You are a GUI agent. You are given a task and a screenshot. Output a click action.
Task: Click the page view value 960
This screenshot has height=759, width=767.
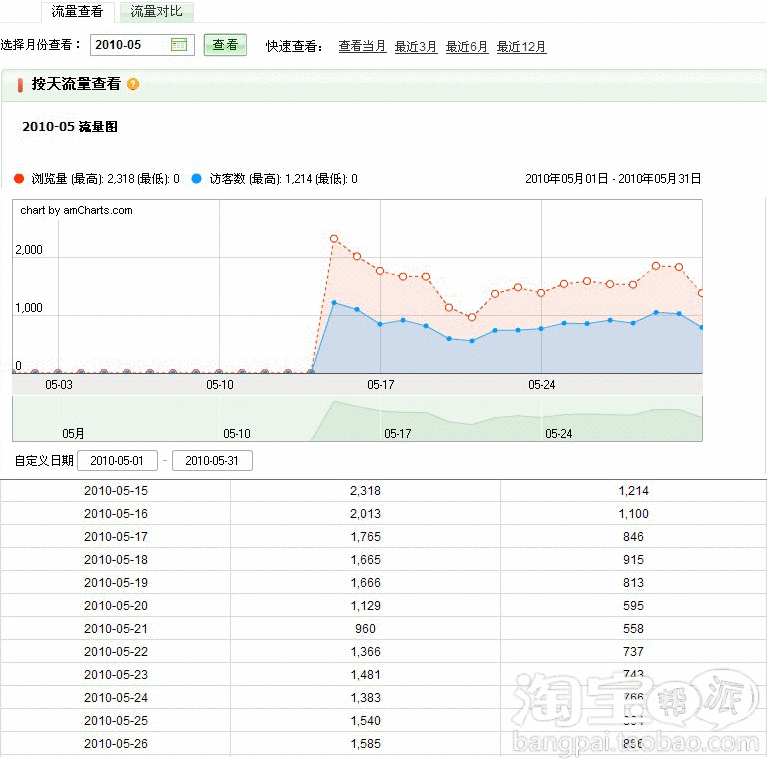365,629
